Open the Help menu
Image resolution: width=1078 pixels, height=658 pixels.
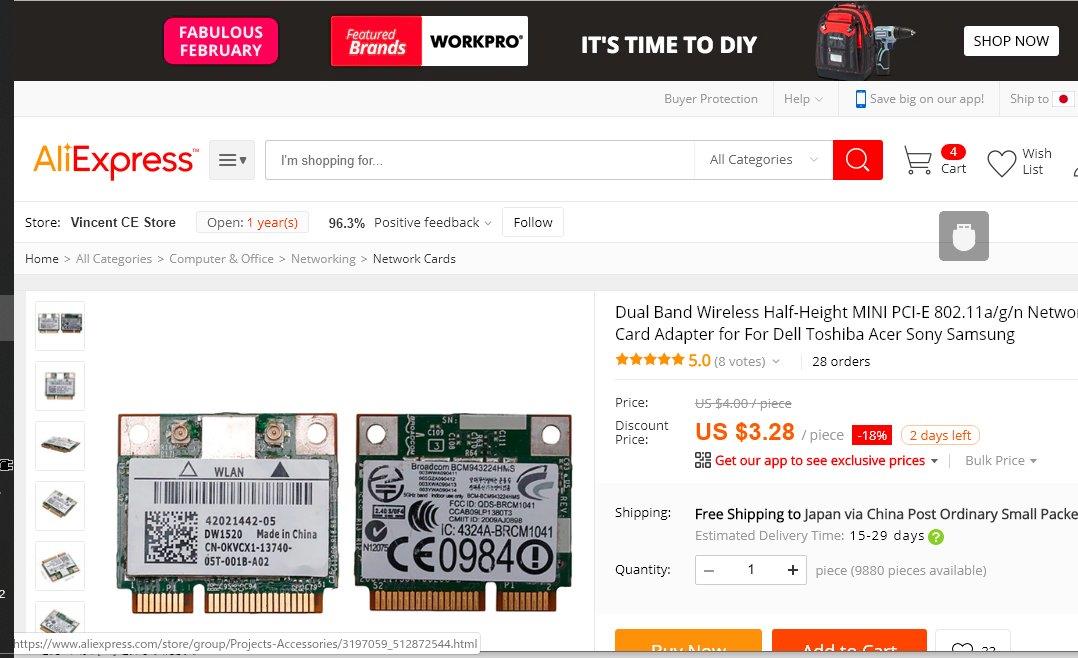(803, 99)
